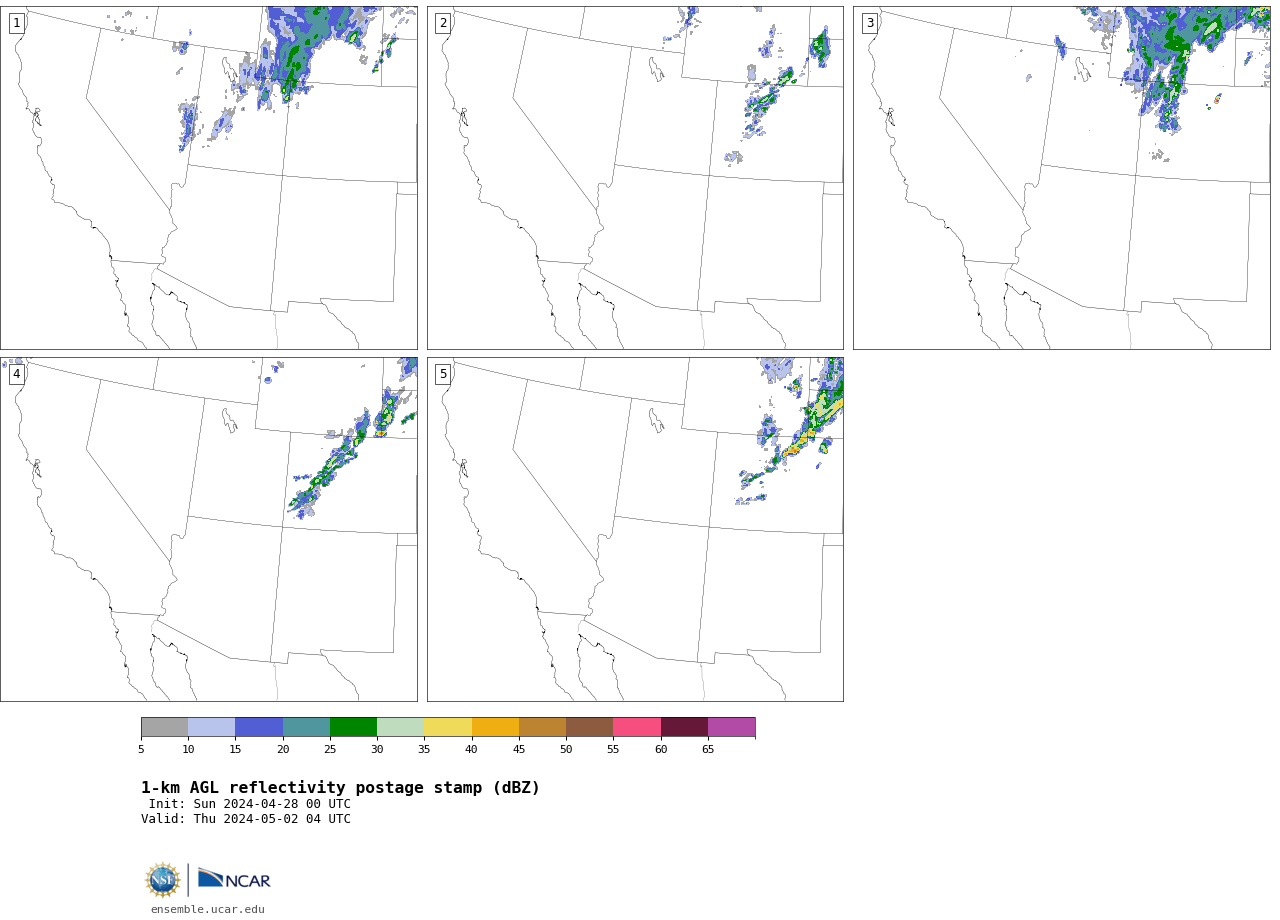Click the colorbar tick label 30
Viewport: 1280px width, 920px height.
pyautogui.click(x=377, y=750)
